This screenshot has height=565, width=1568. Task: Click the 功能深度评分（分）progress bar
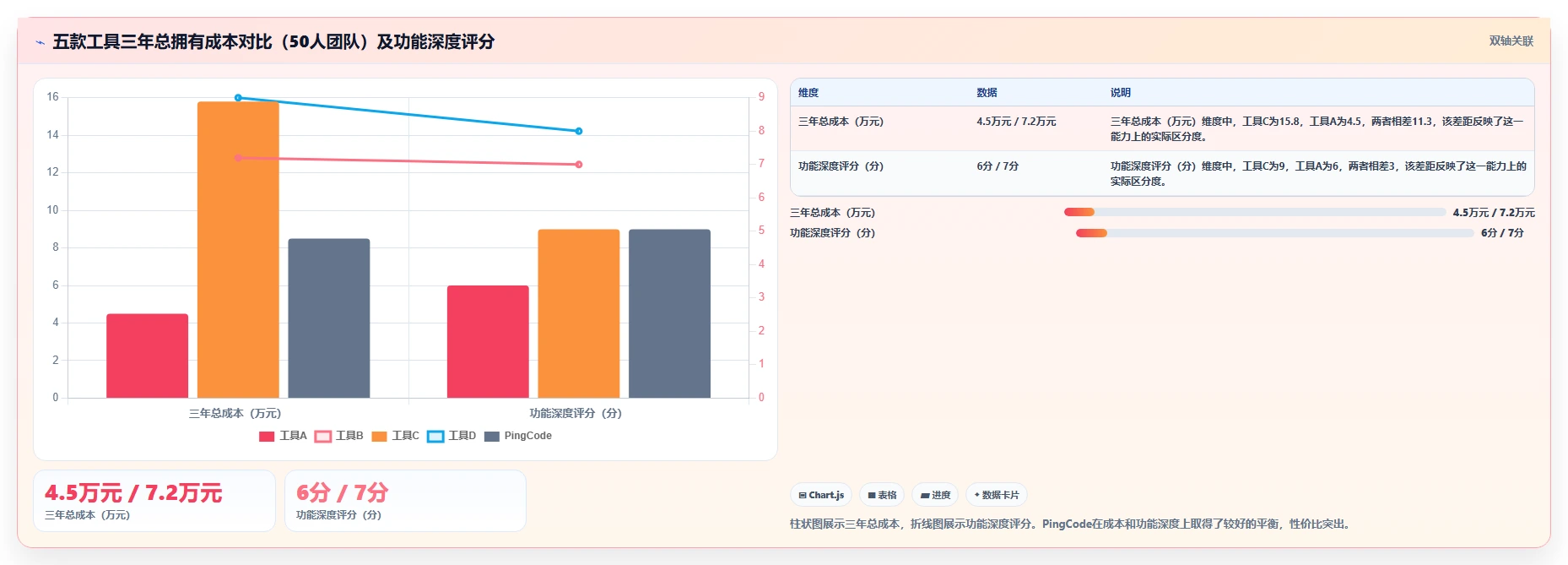tap(1274, 233)
